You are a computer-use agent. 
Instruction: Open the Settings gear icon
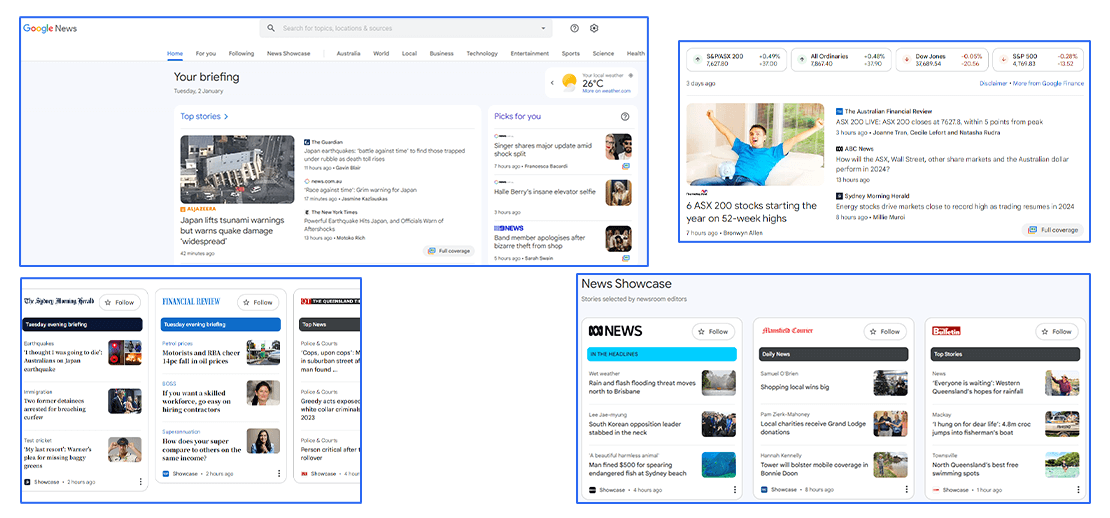pyautogui.click(x=594, y=28)
